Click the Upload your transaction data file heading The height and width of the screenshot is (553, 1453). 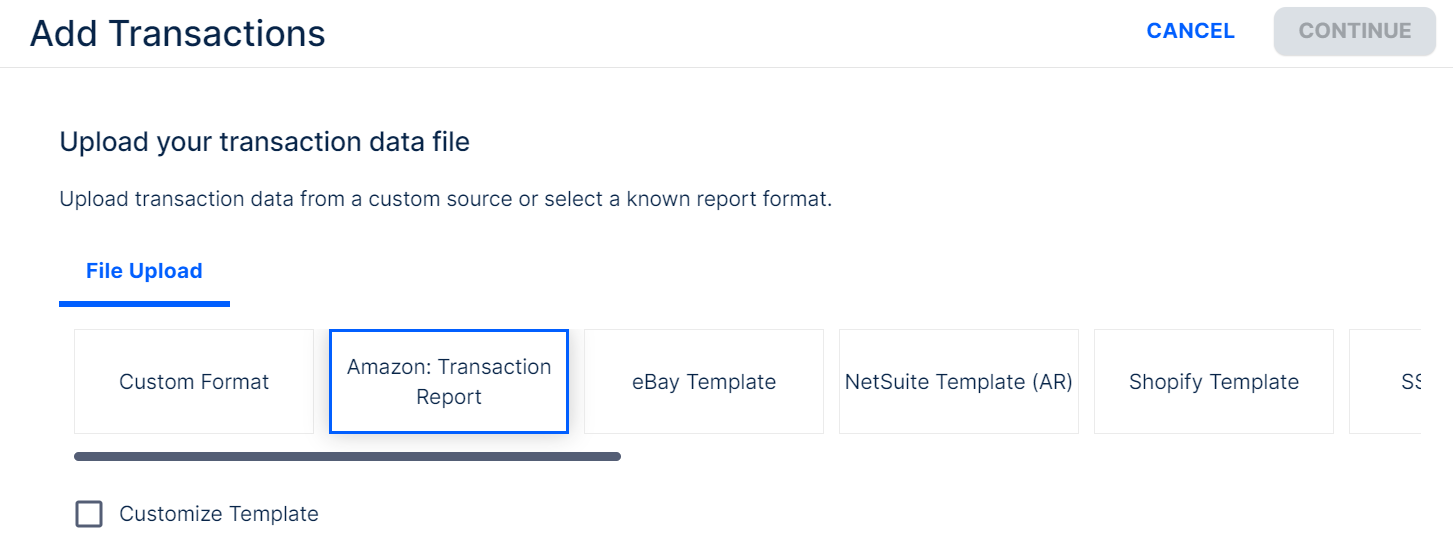point(265,142)
